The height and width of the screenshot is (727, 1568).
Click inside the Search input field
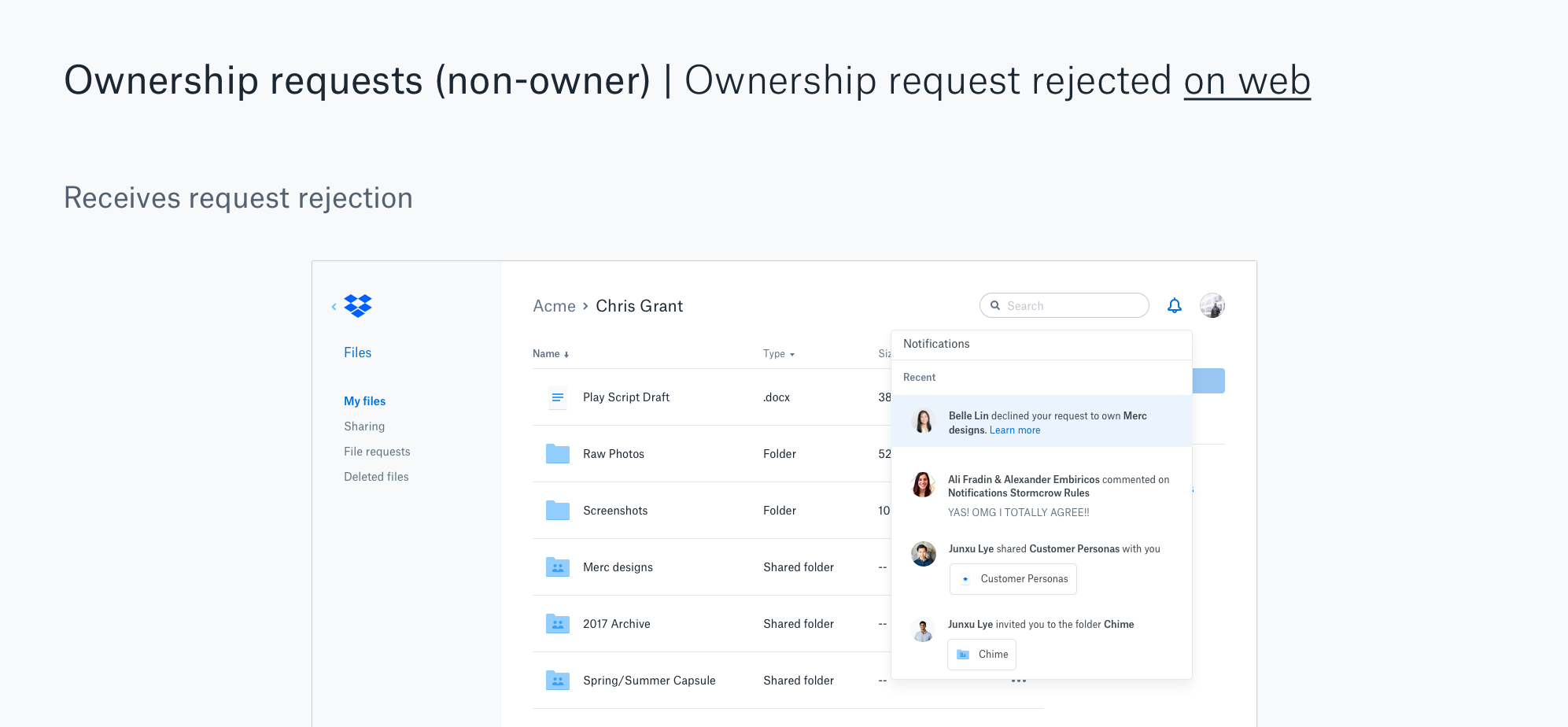tap(1062, 305)
